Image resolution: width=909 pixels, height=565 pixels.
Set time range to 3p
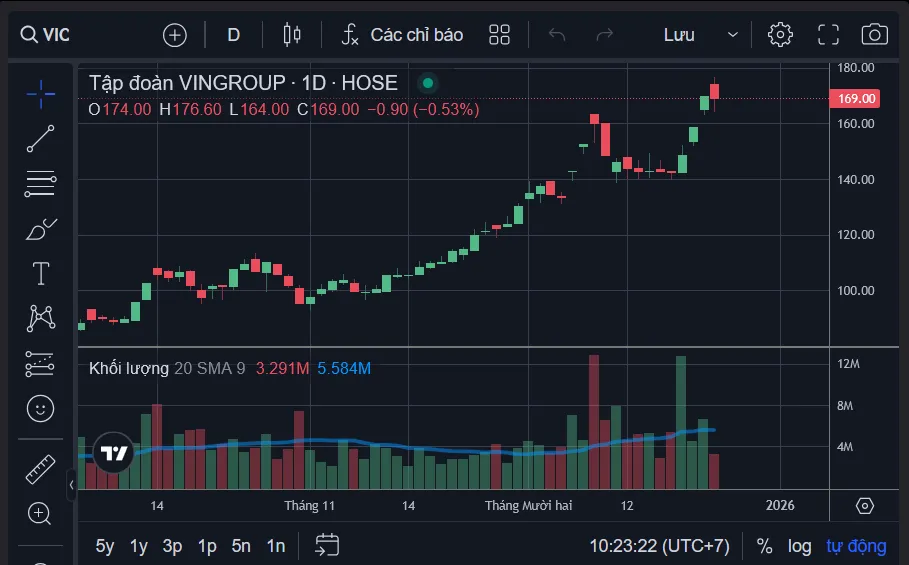click(x=172, y=546)
